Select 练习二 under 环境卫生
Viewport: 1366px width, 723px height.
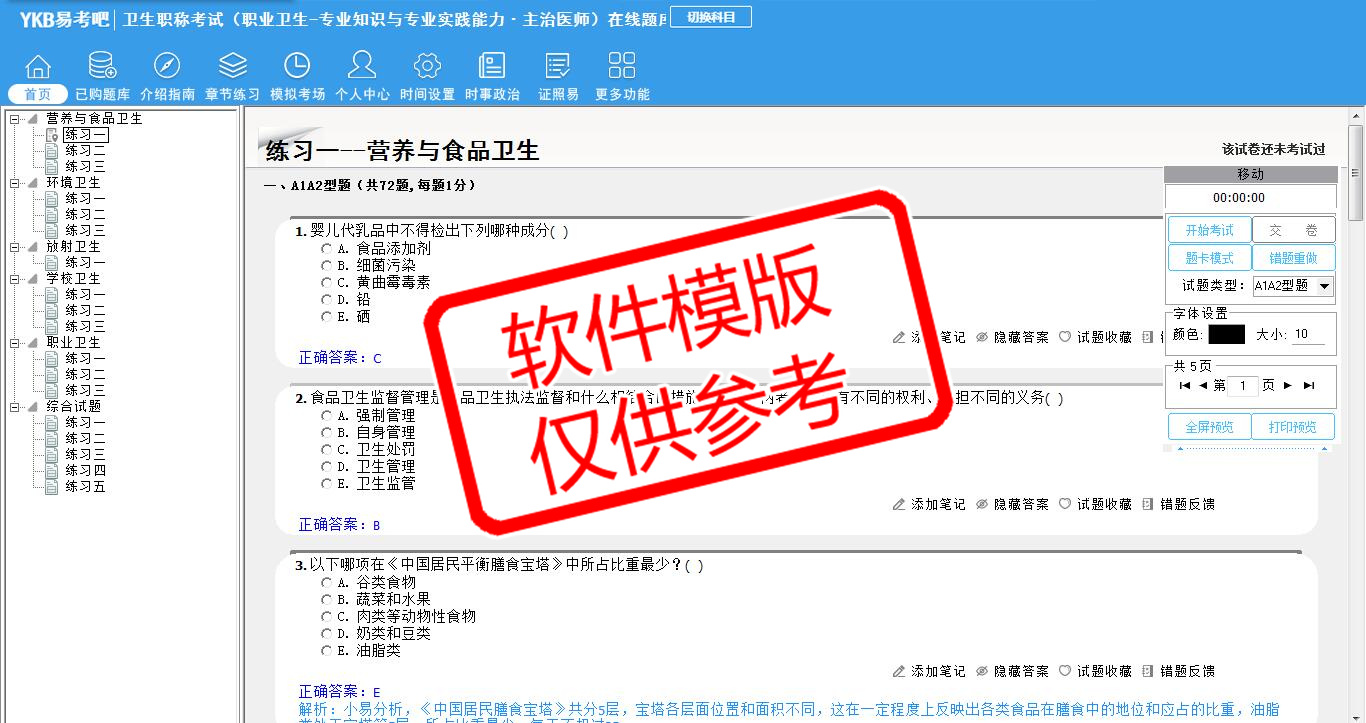[85, 214]
